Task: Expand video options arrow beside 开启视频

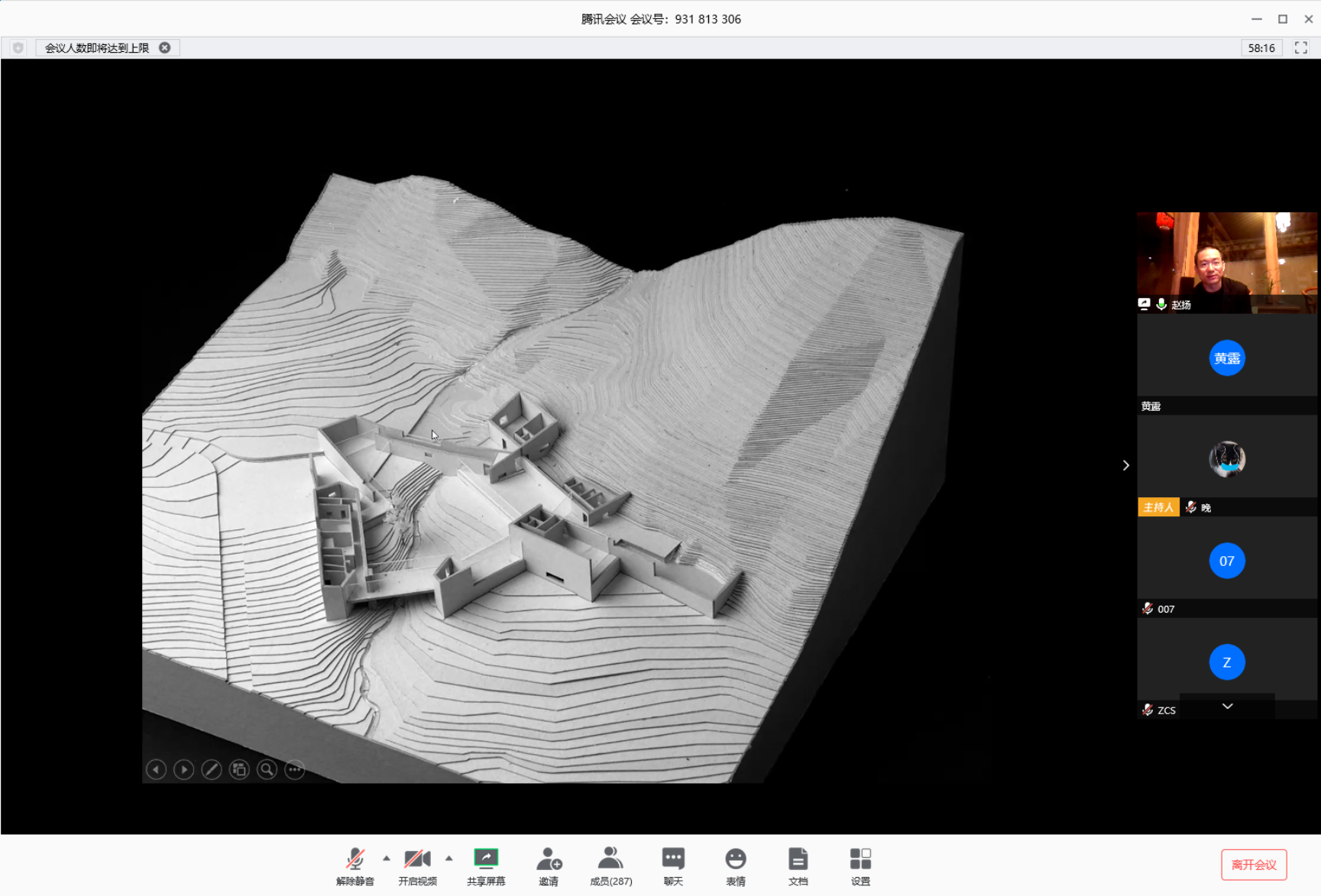Action: (x=449, y=859)
